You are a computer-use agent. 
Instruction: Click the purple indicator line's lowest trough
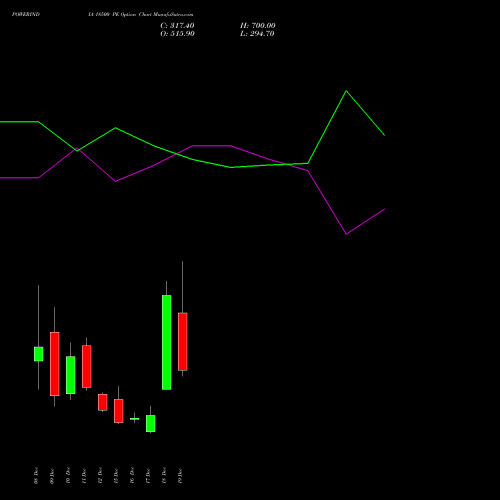pos(346,234)
